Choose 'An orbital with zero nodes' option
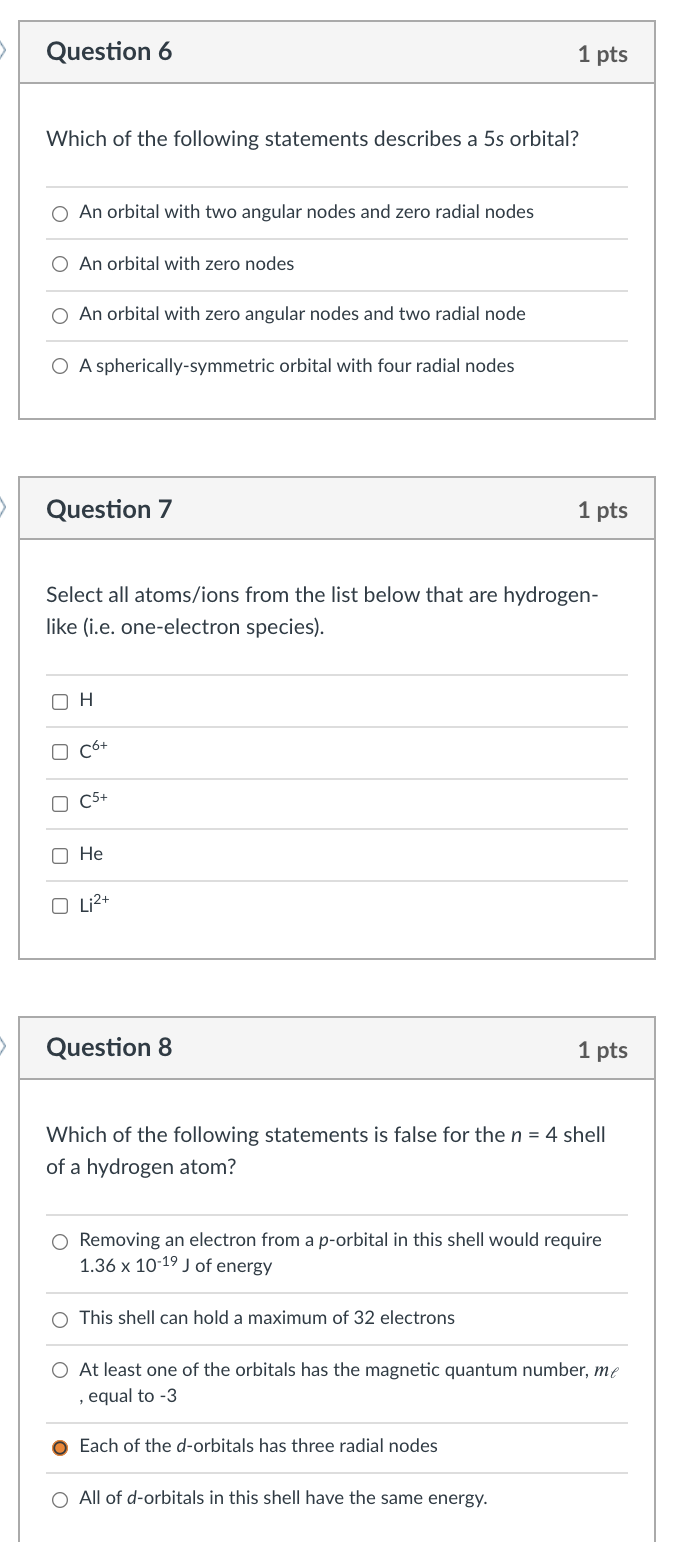The width and height of the screenshot is (676, 1542). (x=61, y=265)
